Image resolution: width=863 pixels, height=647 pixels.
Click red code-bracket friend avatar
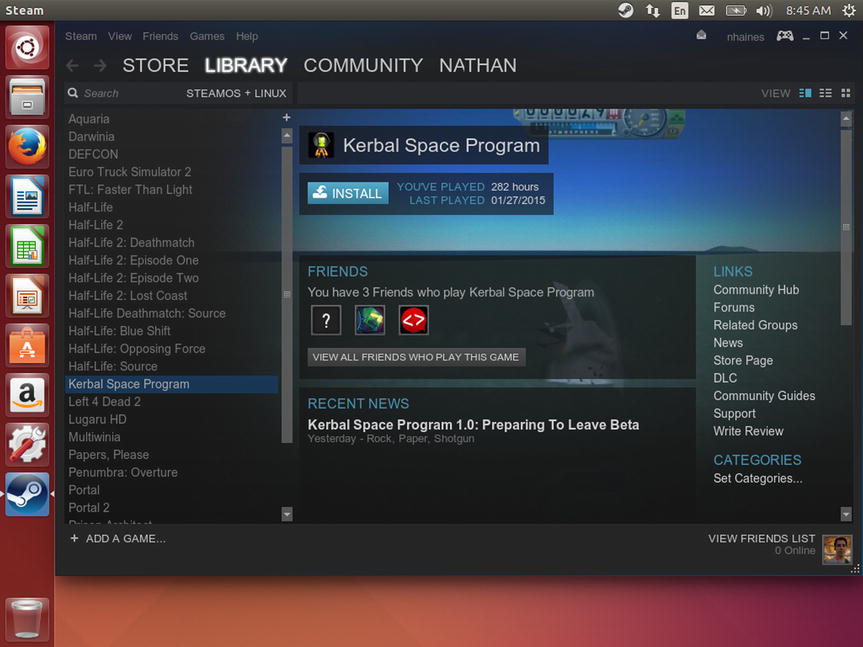click(413, 320)
